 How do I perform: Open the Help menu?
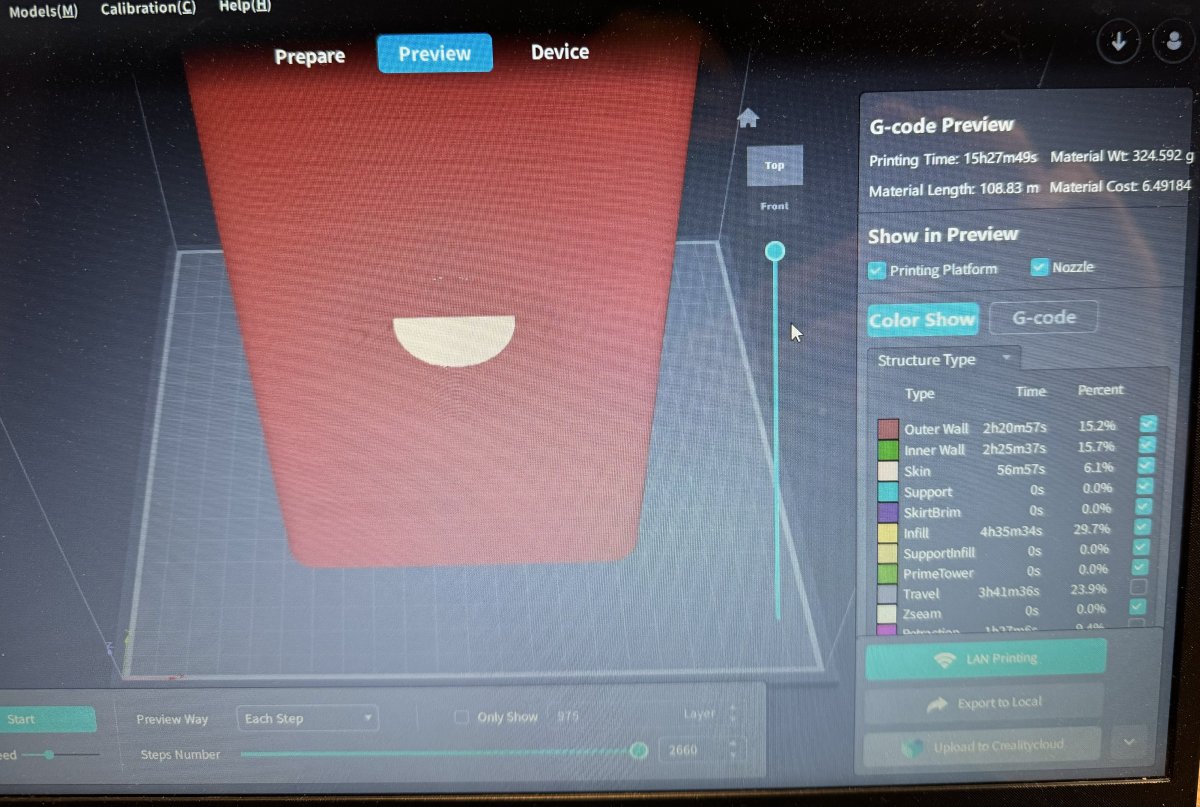244,7
